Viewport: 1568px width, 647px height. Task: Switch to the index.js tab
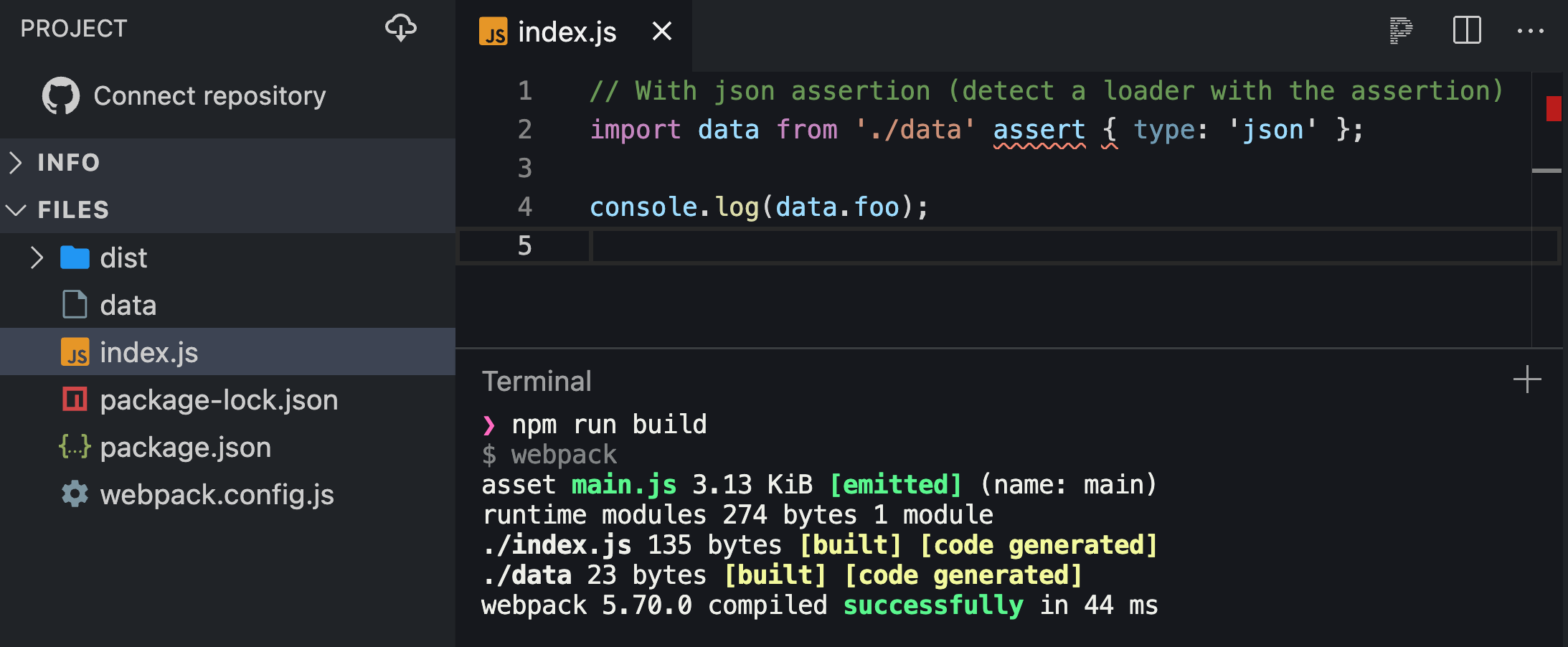(x=567, y=31)
